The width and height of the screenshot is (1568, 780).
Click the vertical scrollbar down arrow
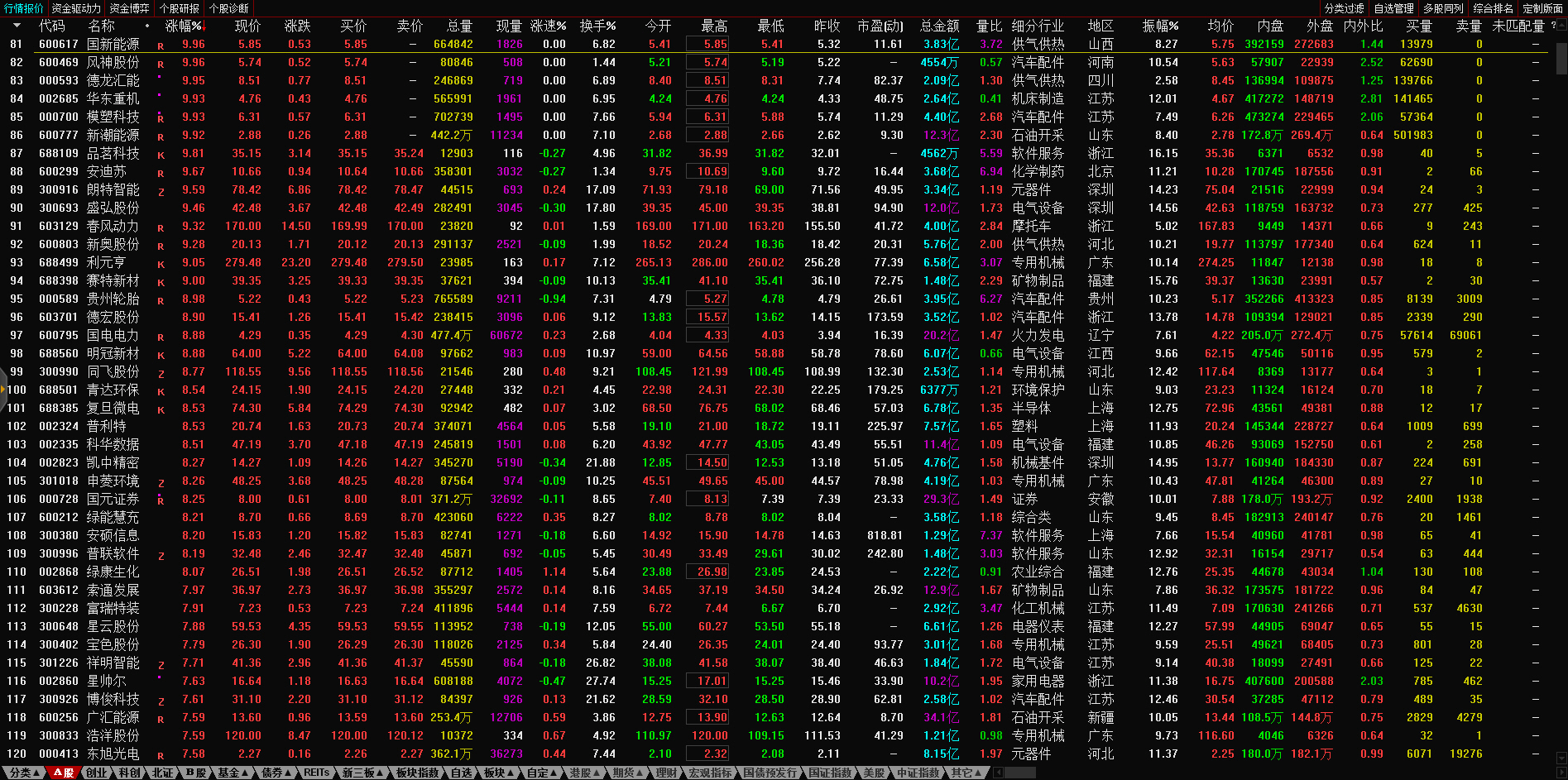(x=1561, y=758)
